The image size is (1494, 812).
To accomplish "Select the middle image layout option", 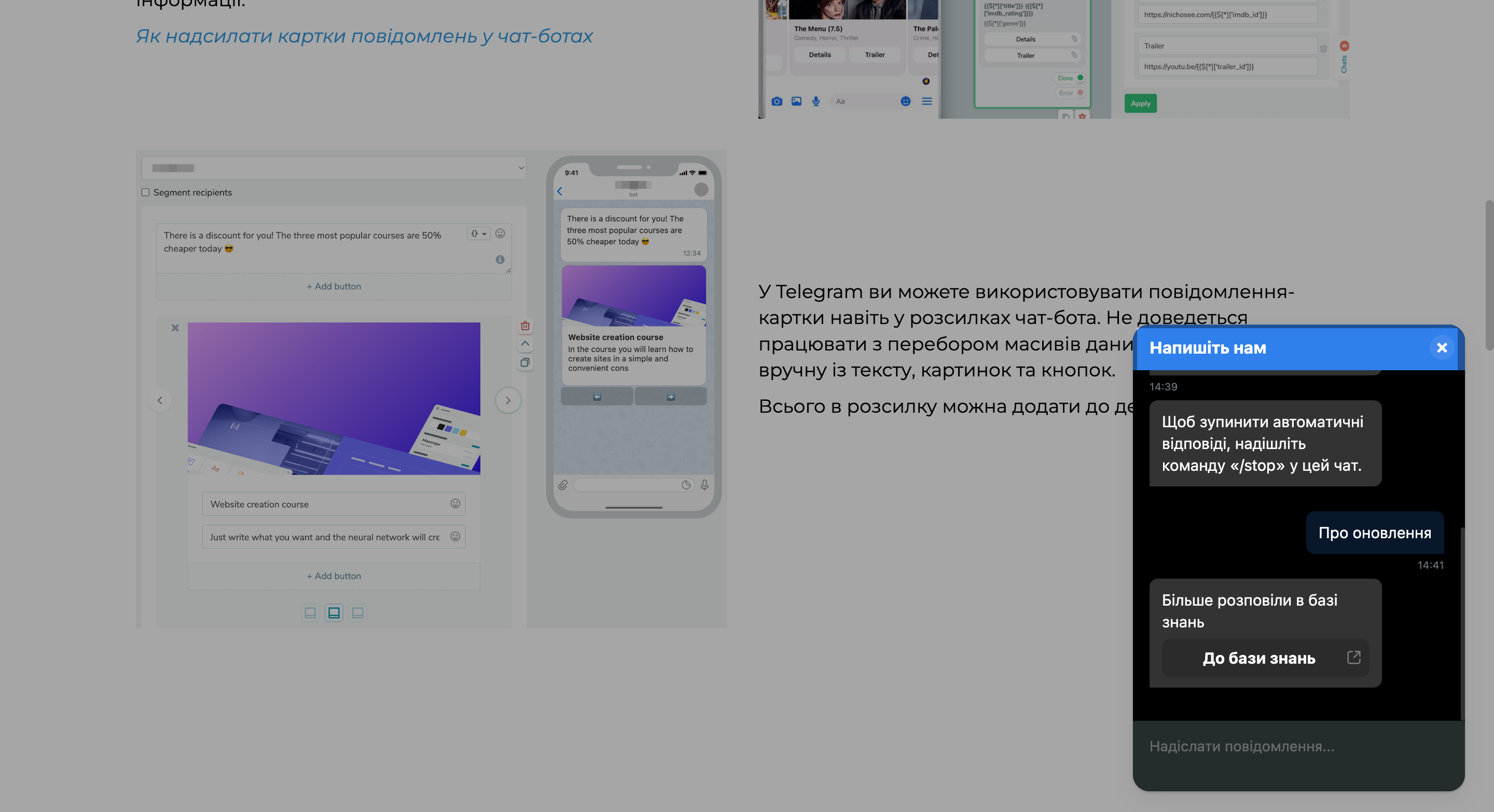I will pos(334,612).
